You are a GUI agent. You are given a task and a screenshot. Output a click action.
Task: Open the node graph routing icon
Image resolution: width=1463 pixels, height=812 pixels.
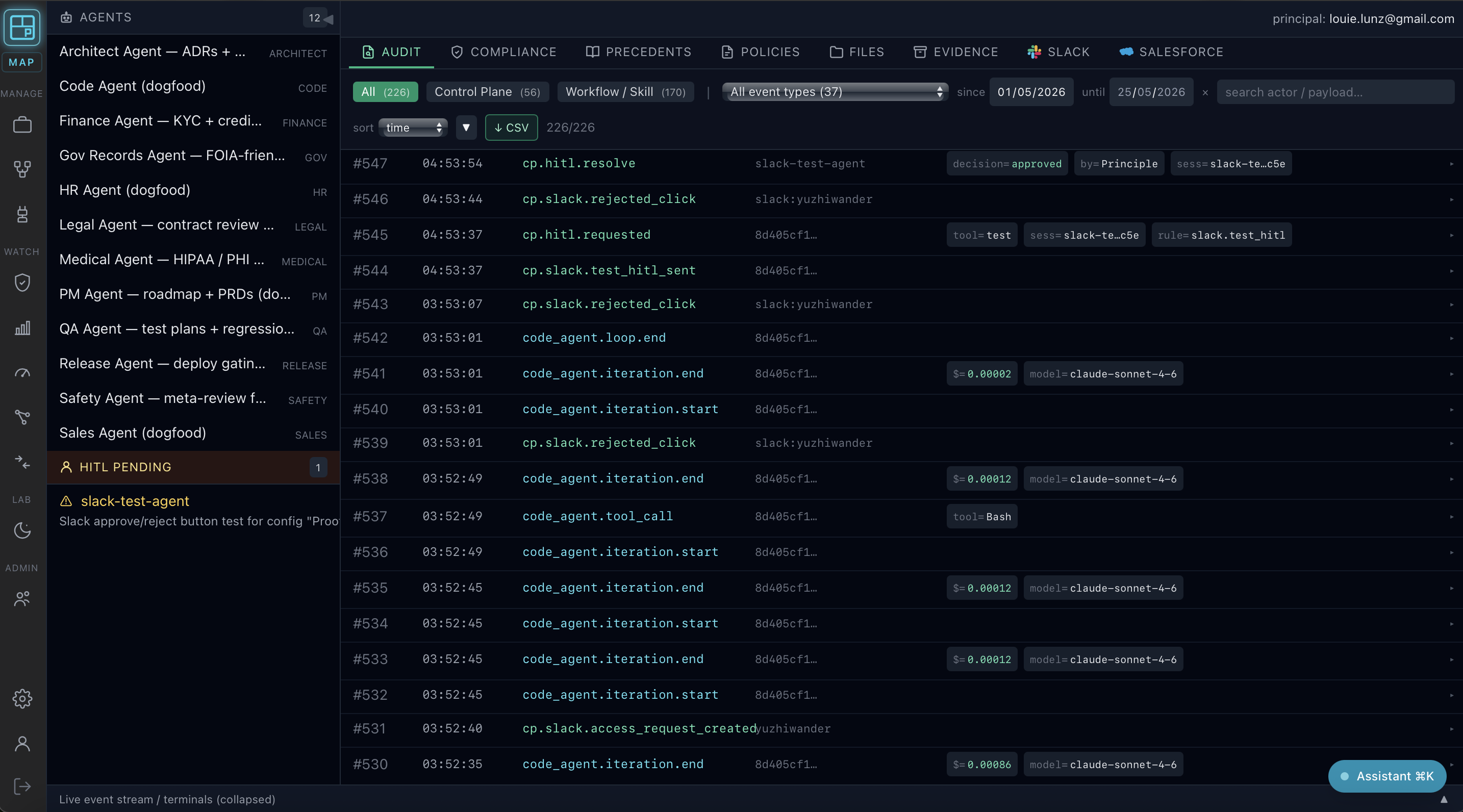[22, 417]
